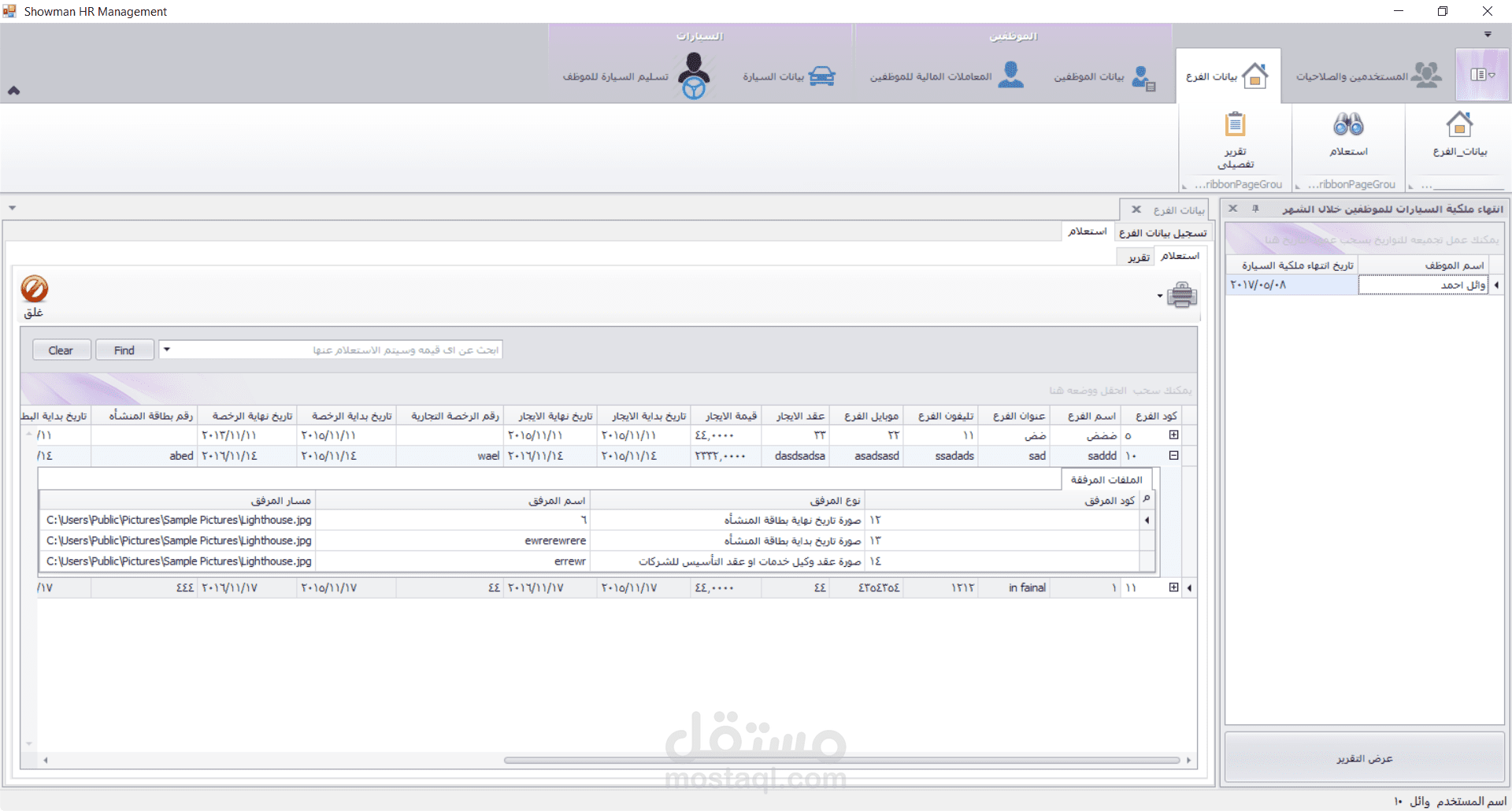Click the application menu button in ribbon corner

pos(1482,75)
